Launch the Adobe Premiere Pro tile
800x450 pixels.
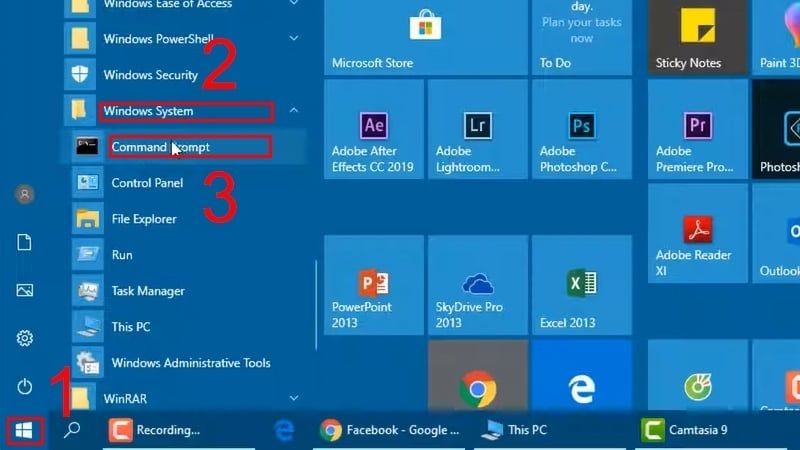point(697,130)
